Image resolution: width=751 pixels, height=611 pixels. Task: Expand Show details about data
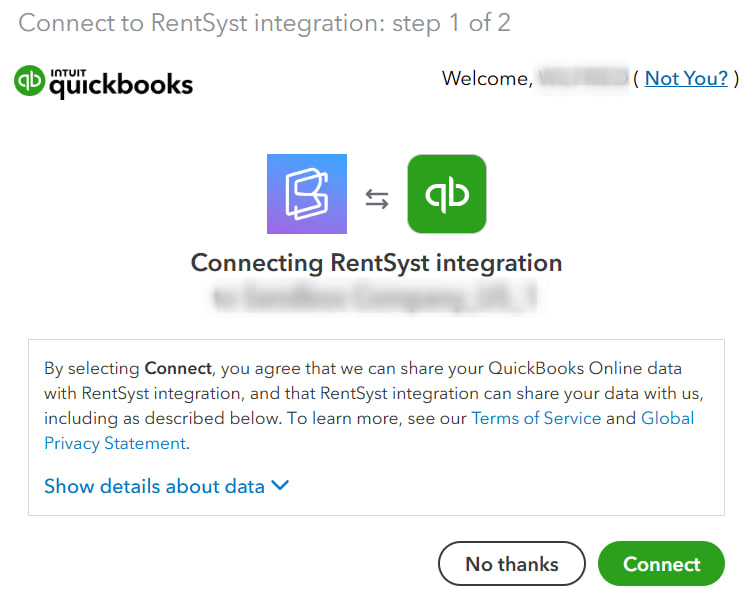coord(155,486)
